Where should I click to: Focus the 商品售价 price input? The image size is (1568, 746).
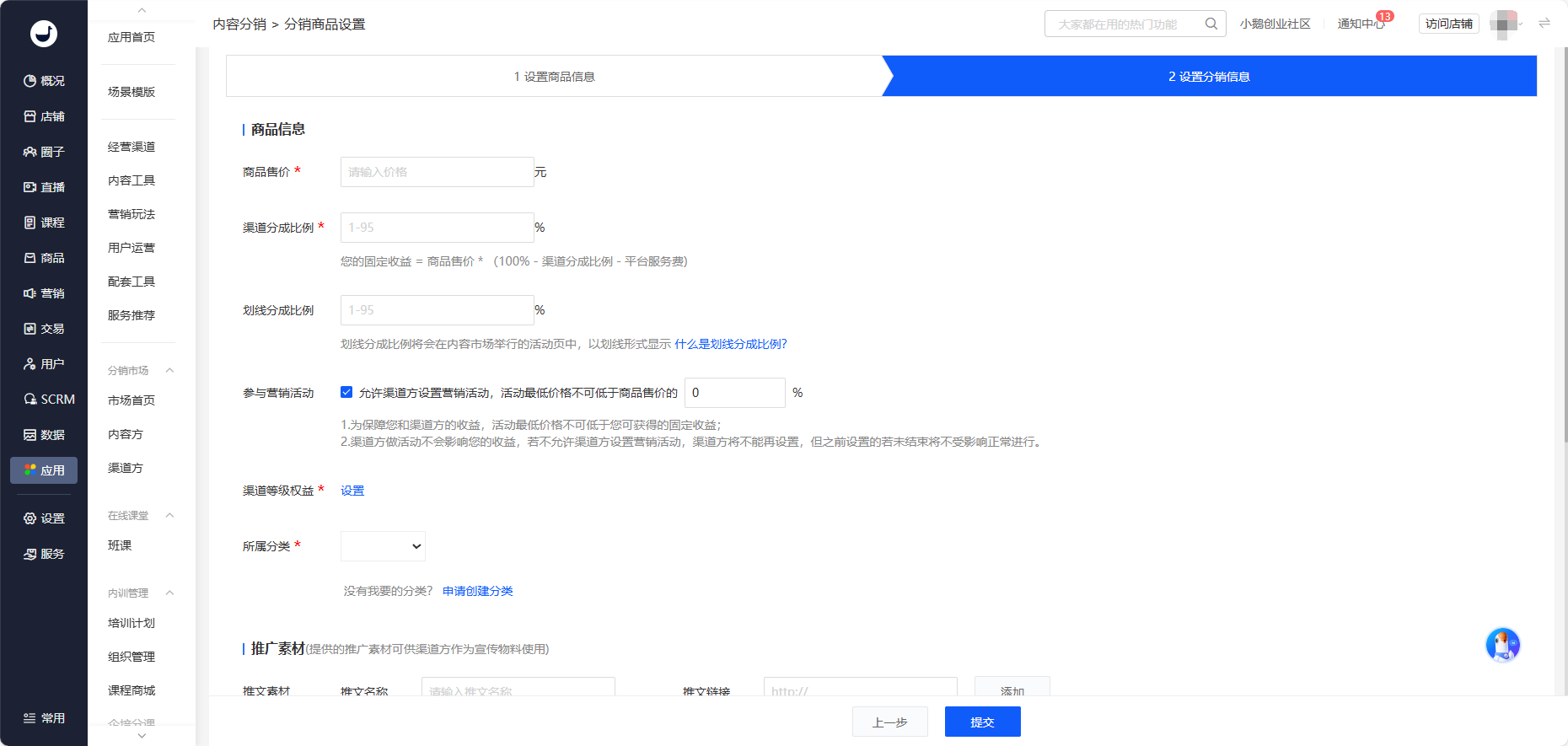(x=437, y=172)
